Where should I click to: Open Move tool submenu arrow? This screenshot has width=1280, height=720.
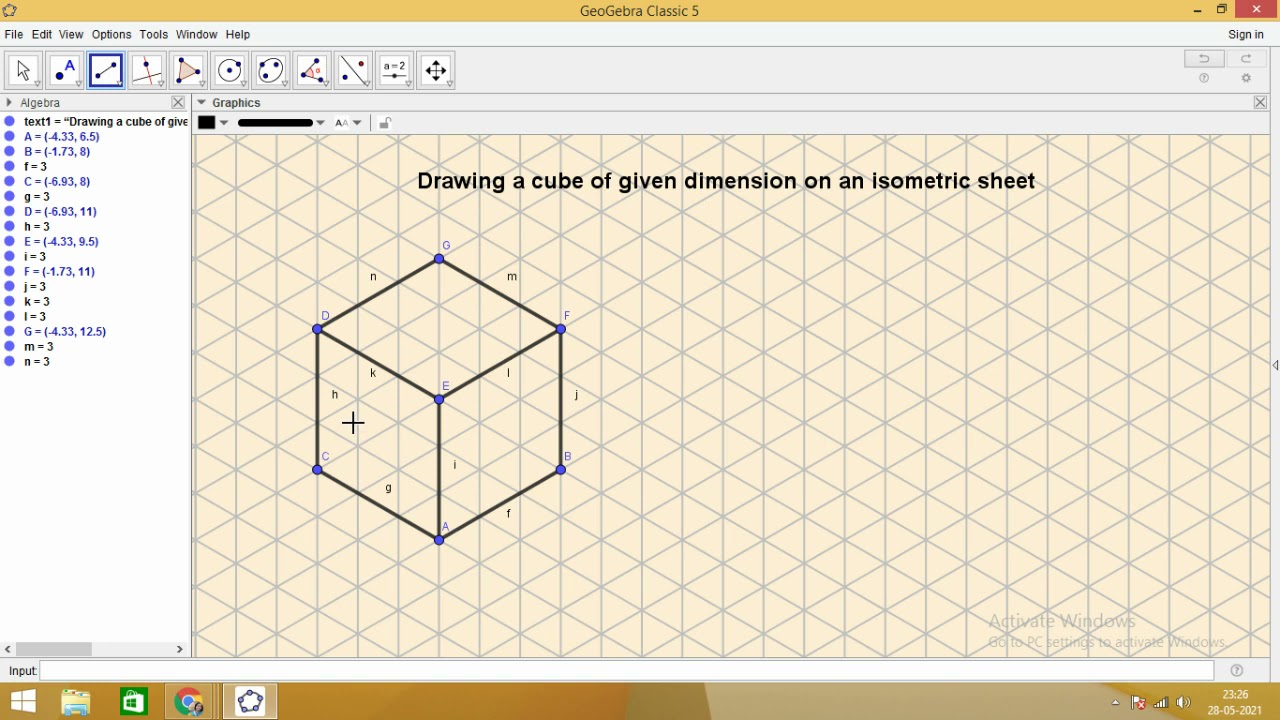click(x=38, y=85)
